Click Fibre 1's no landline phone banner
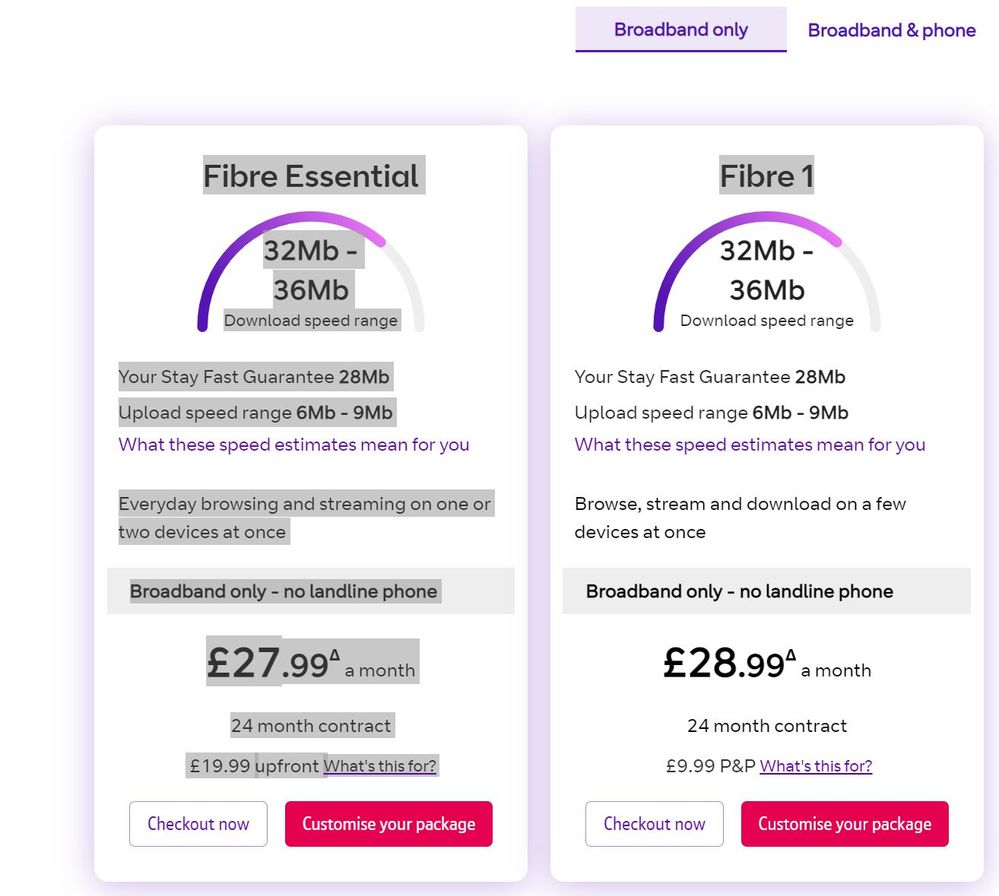Image resolution: width=999 pixels, height=896 pixels. pos(767,591)
